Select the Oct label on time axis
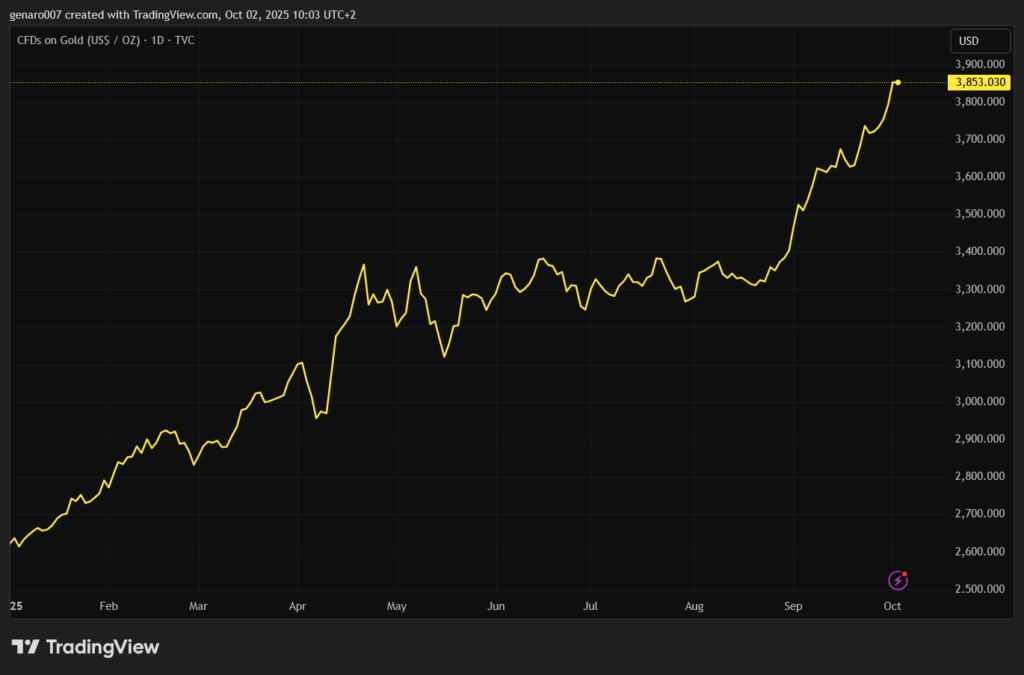 (893, 606)
